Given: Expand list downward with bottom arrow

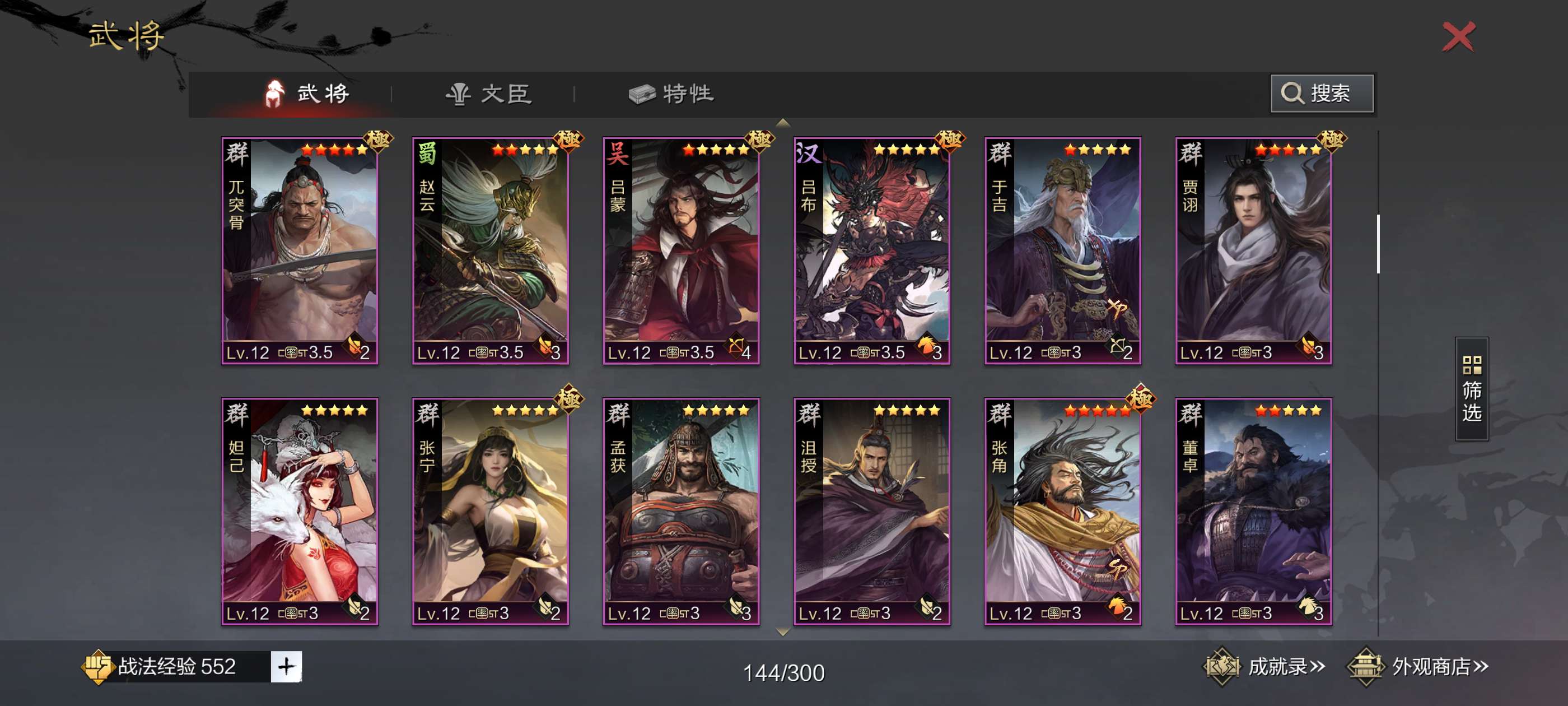Looking at the screenshot, I should tap(783, 632).
